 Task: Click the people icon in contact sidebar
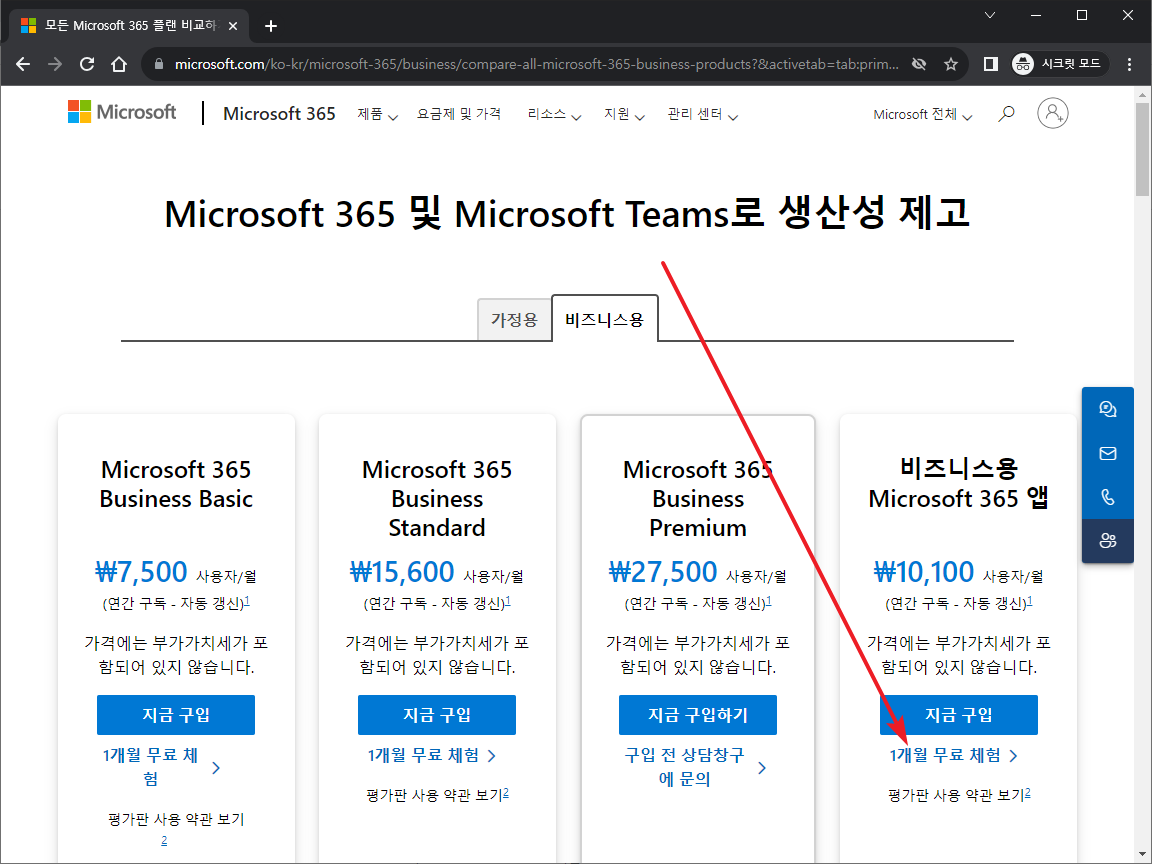coord(1107,541)
